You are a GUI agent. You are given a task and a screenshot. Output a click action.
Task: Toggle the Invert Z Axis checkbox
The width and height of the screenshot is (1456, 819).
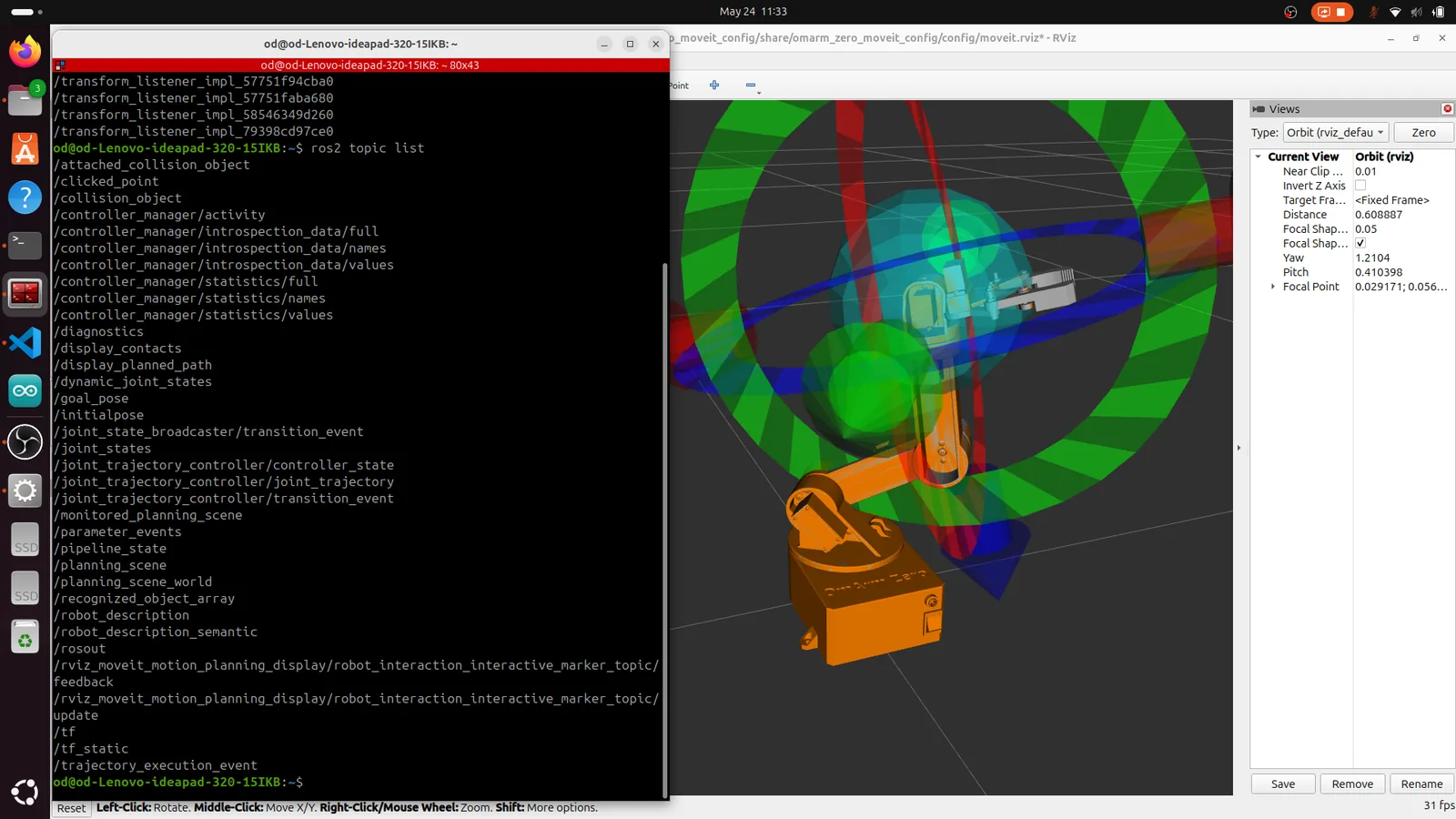tap(1360, 186)
